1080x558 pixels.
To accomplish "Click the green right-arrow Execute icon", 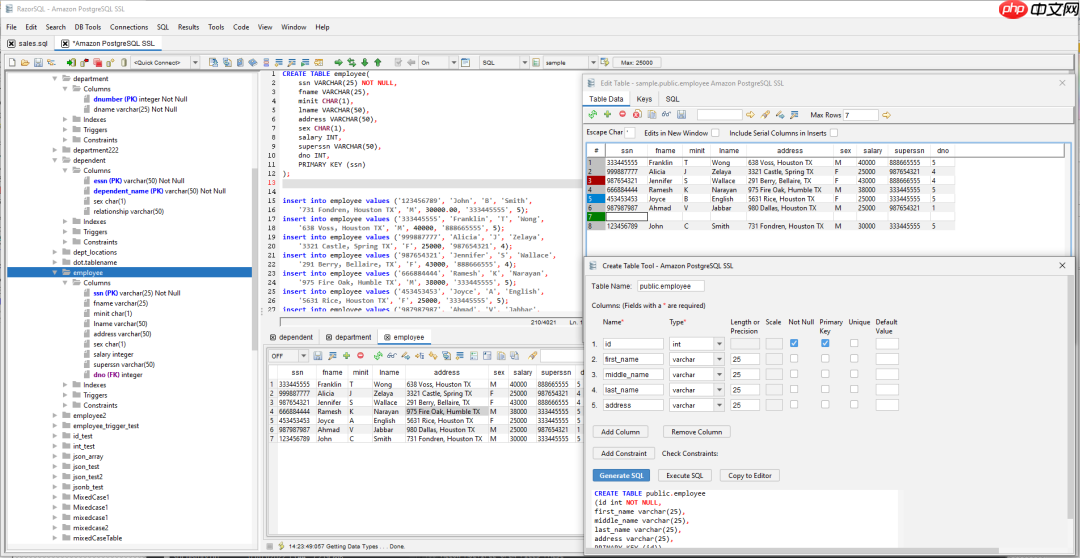I will coord(338,62).
